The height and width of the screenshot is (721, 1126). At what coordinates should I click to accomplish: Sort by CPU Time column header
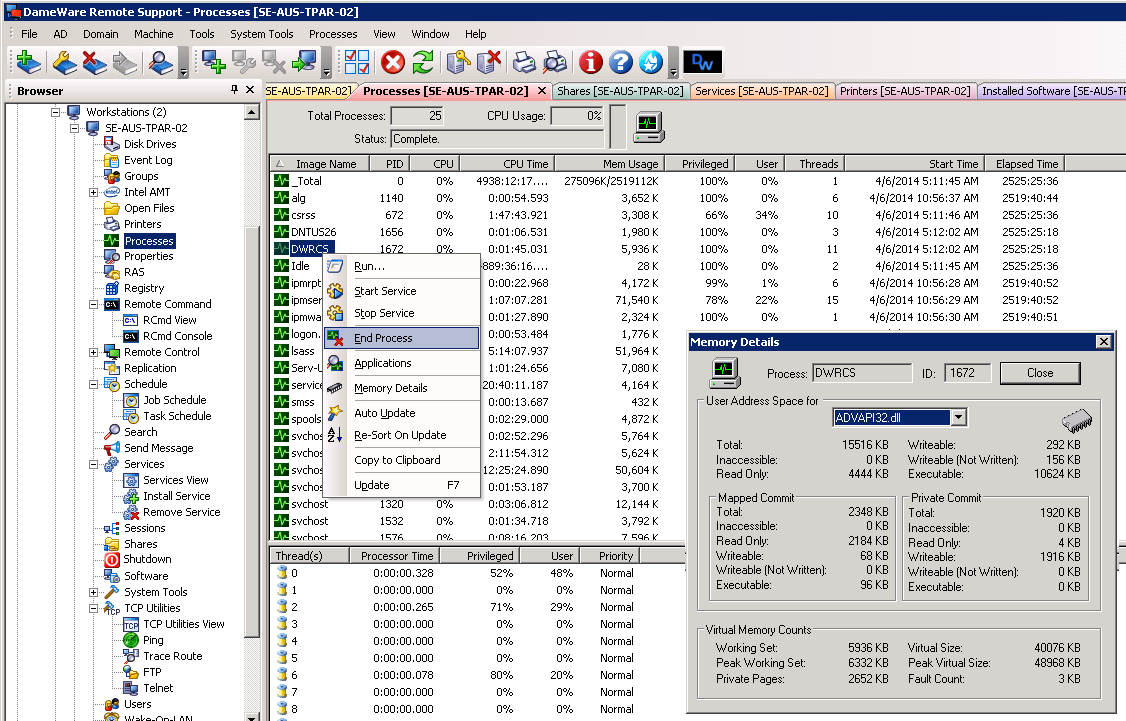(506, 164)
